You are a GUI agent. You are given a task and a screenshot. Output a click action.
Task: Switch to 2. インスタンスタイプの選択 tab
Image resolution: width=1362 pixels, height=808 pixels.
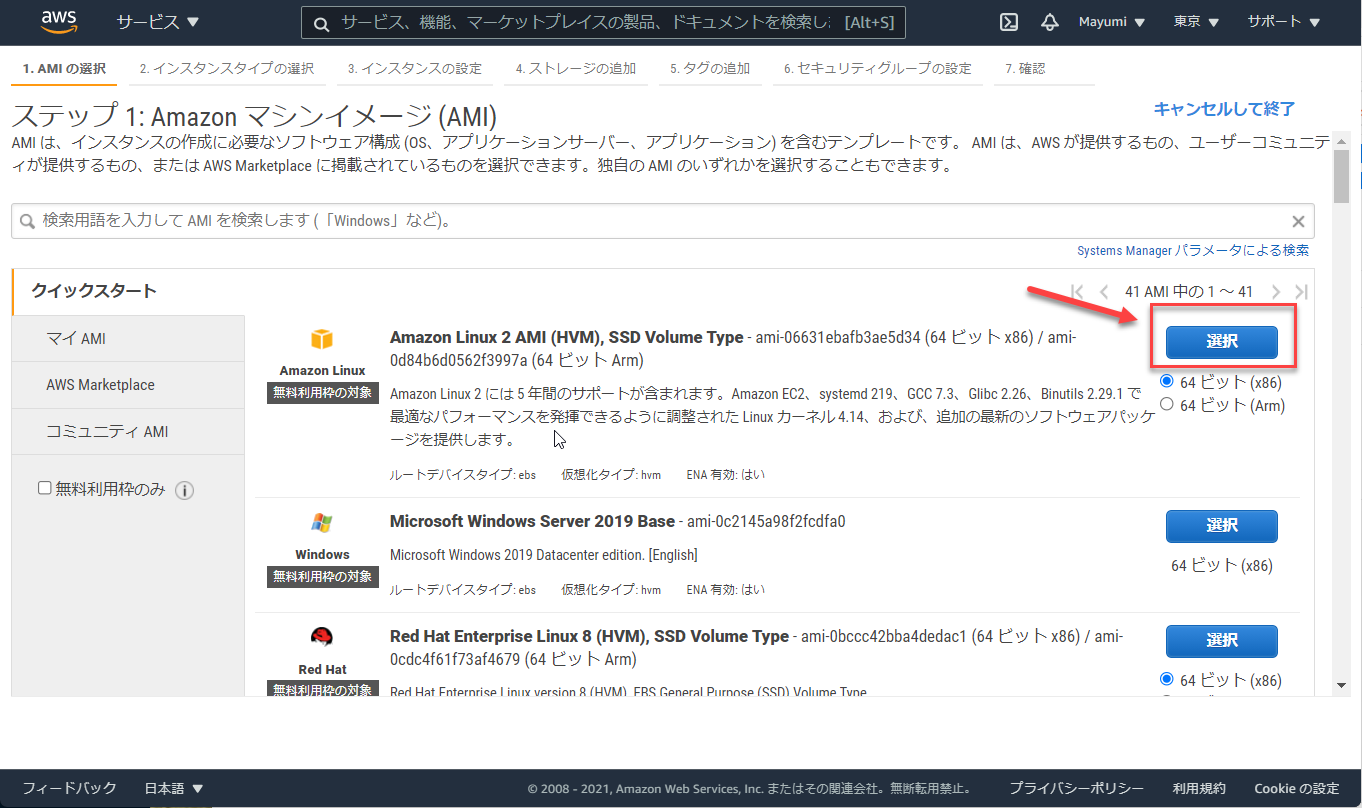(x=227, y=69)
